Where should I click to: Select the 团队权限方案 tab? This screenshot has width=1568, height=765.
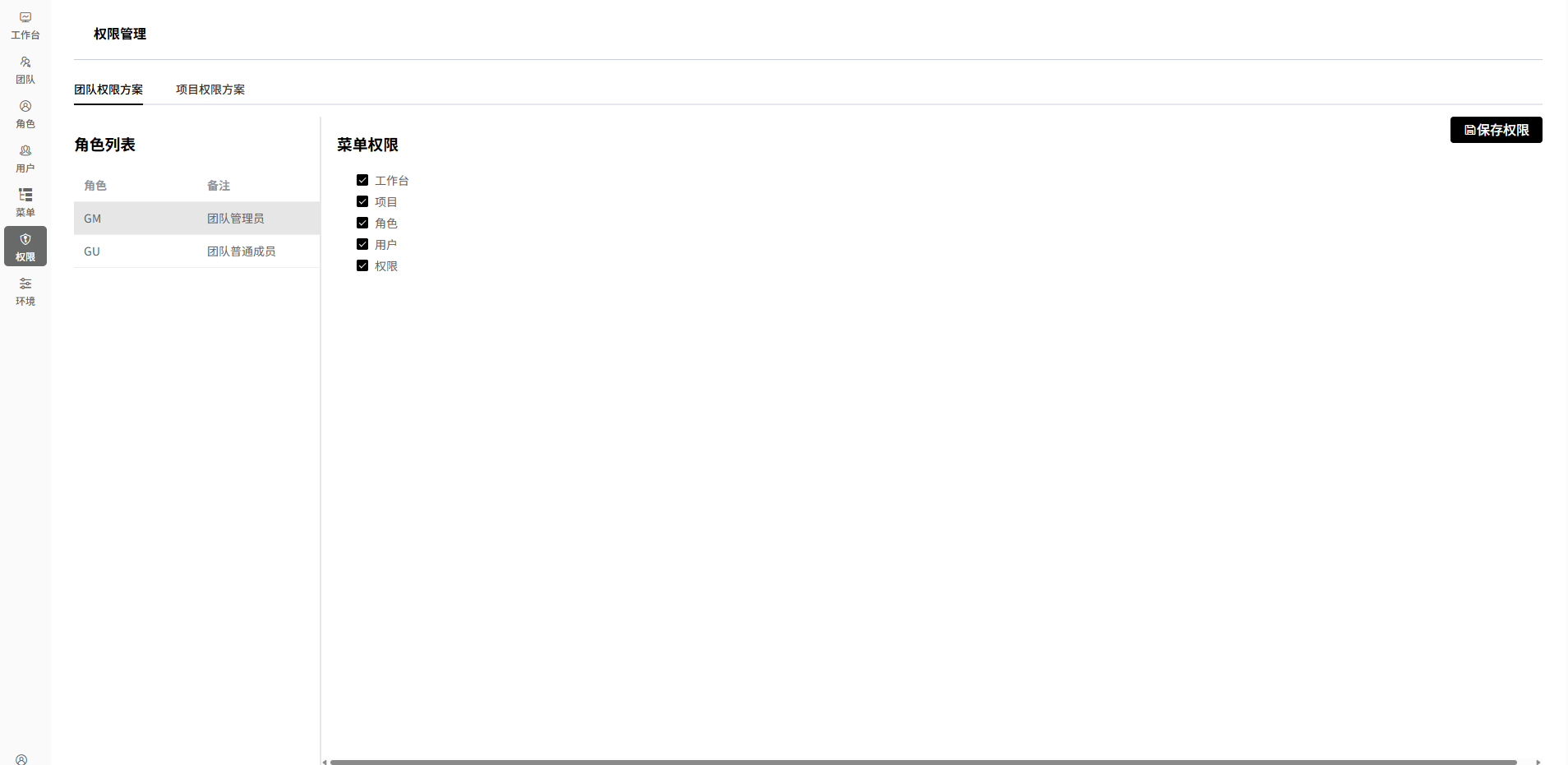pyautogui.click(x=108, y=90)
